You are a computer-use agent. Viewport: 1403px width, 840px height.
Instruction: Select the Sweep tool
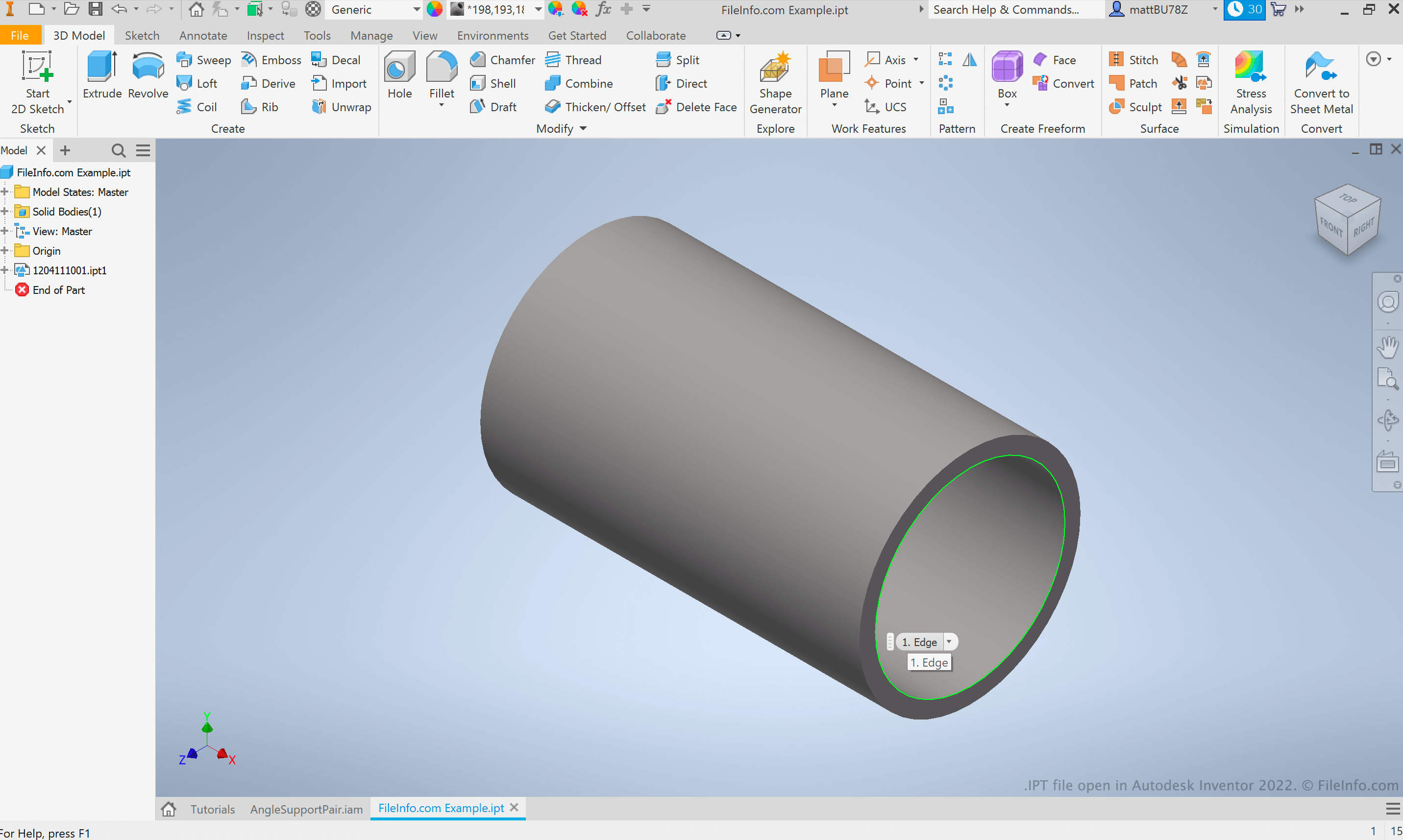[203, 59]
